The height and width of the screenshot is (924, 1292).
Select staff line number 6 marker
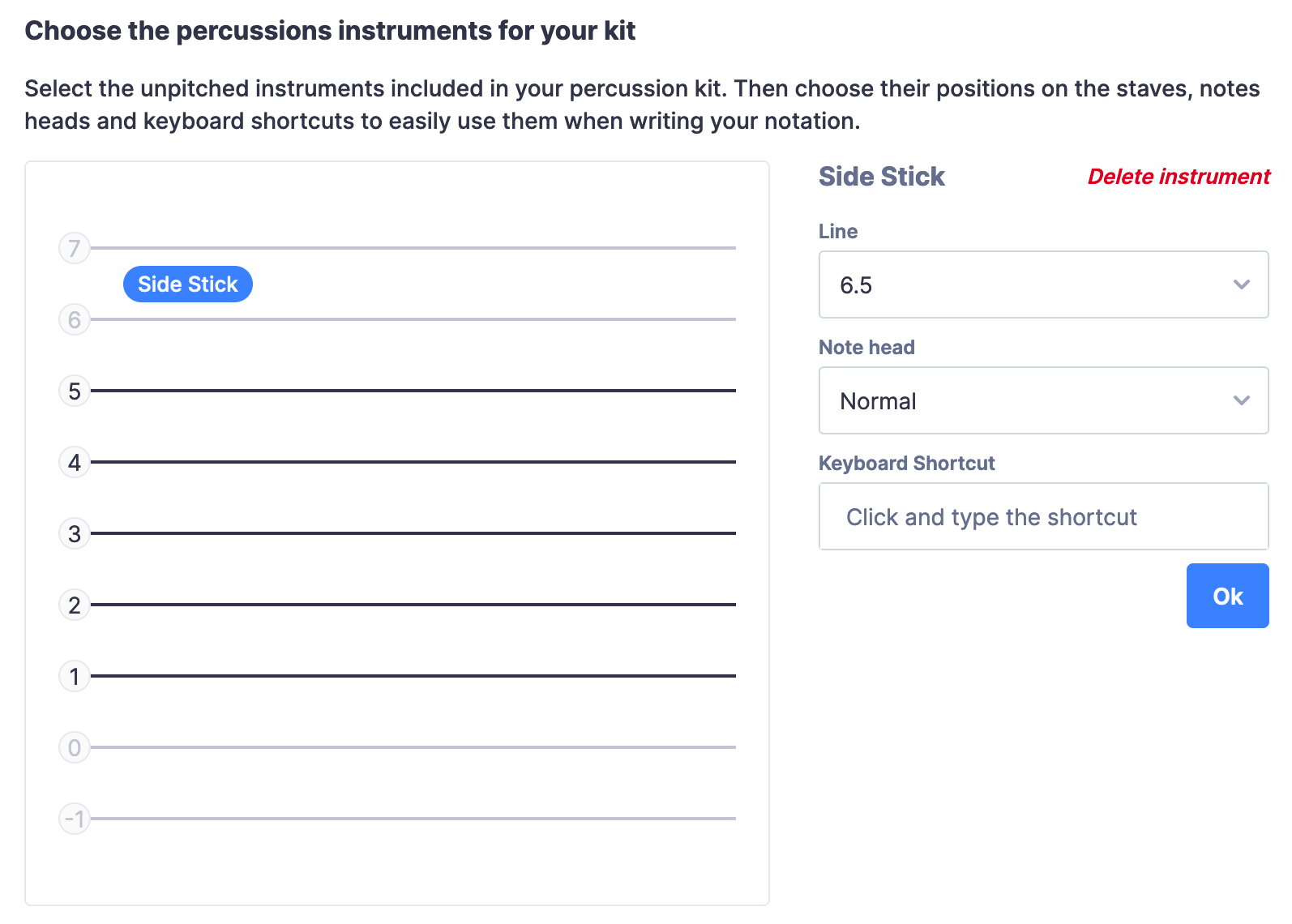tap(75, 319)
